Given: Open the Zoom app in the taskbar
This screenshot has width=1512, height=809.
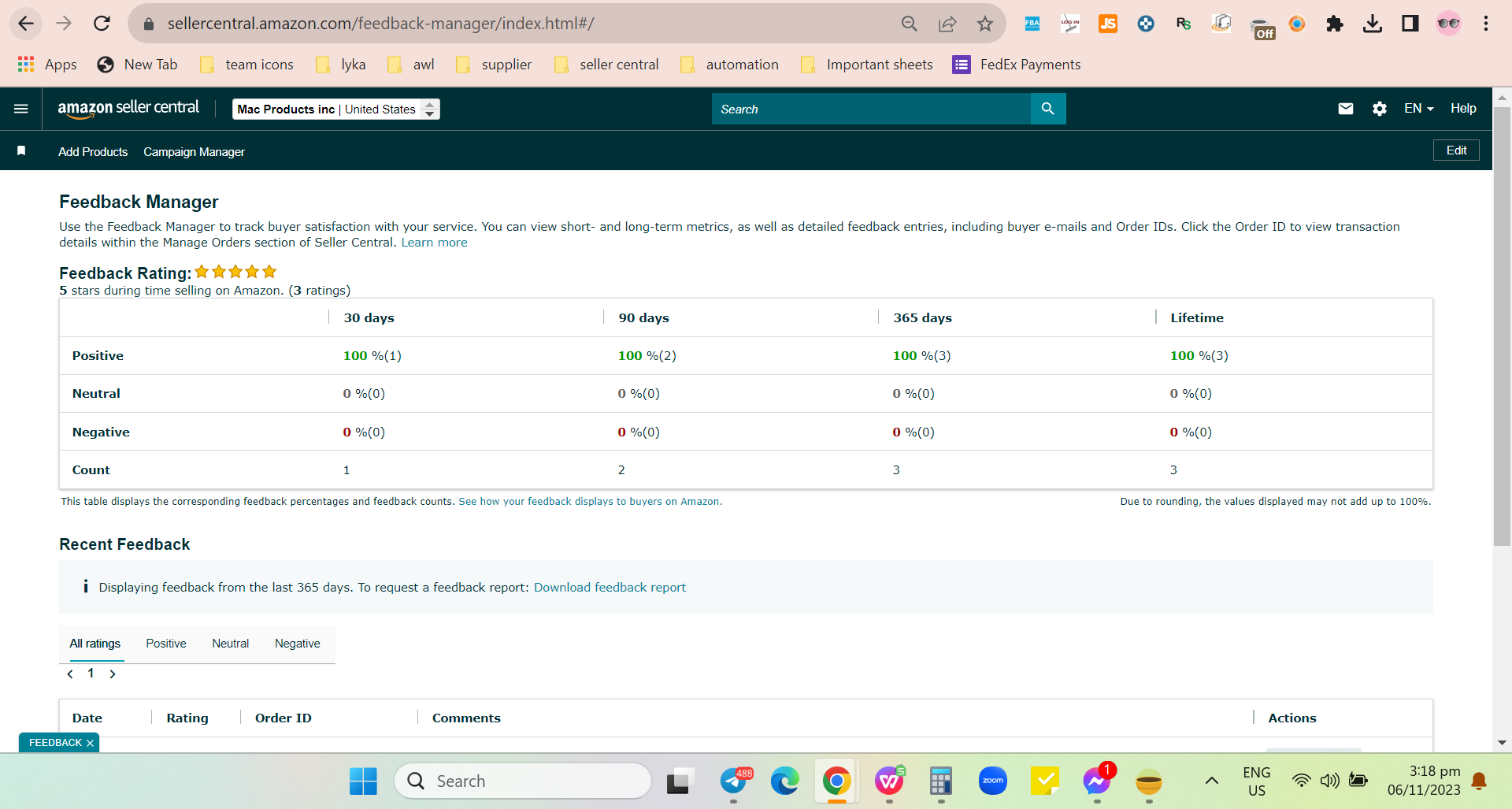Looking at the screenshot, I should click(993, 781).
